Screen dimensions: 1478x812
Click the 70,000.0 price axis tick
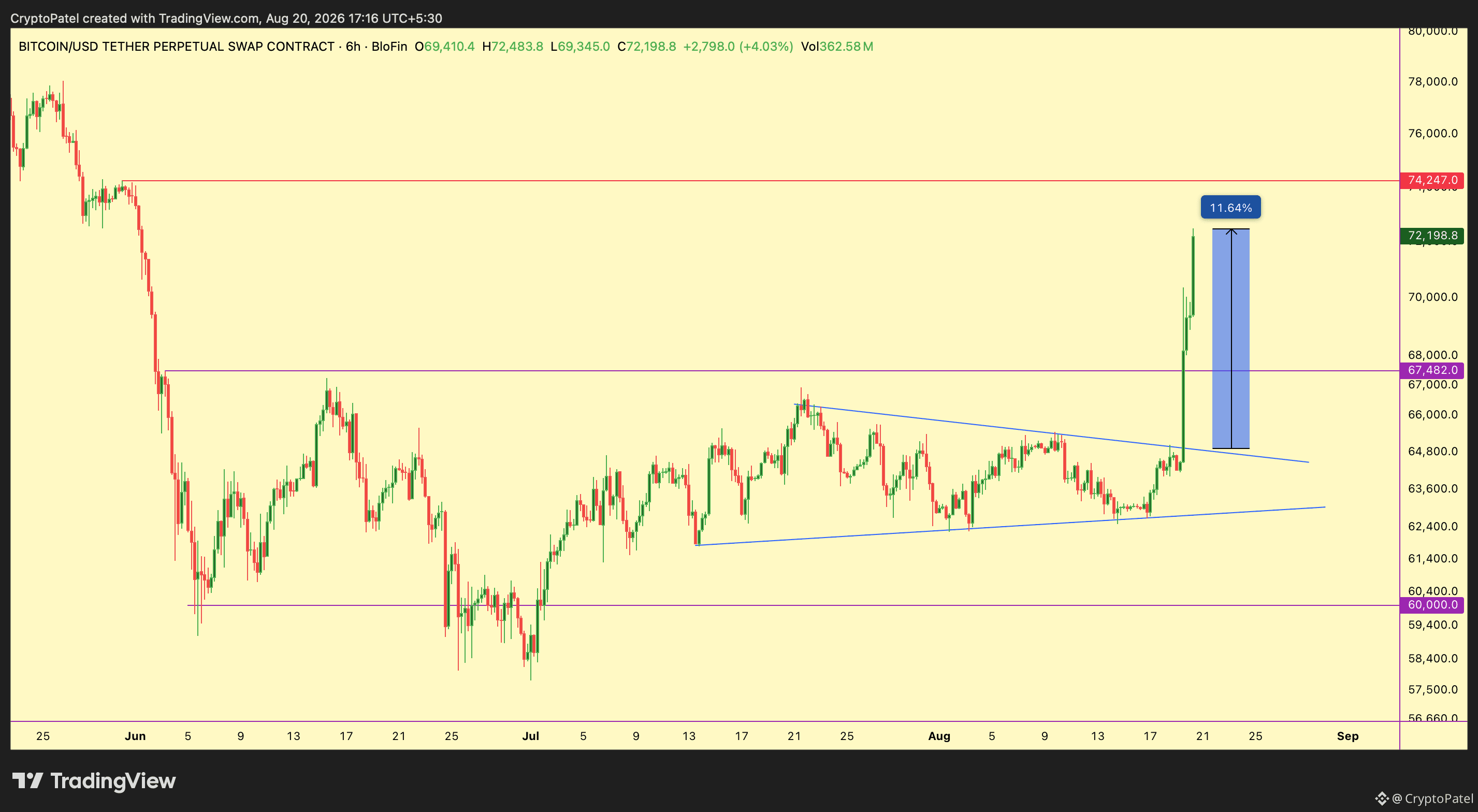coord(1432,297)
